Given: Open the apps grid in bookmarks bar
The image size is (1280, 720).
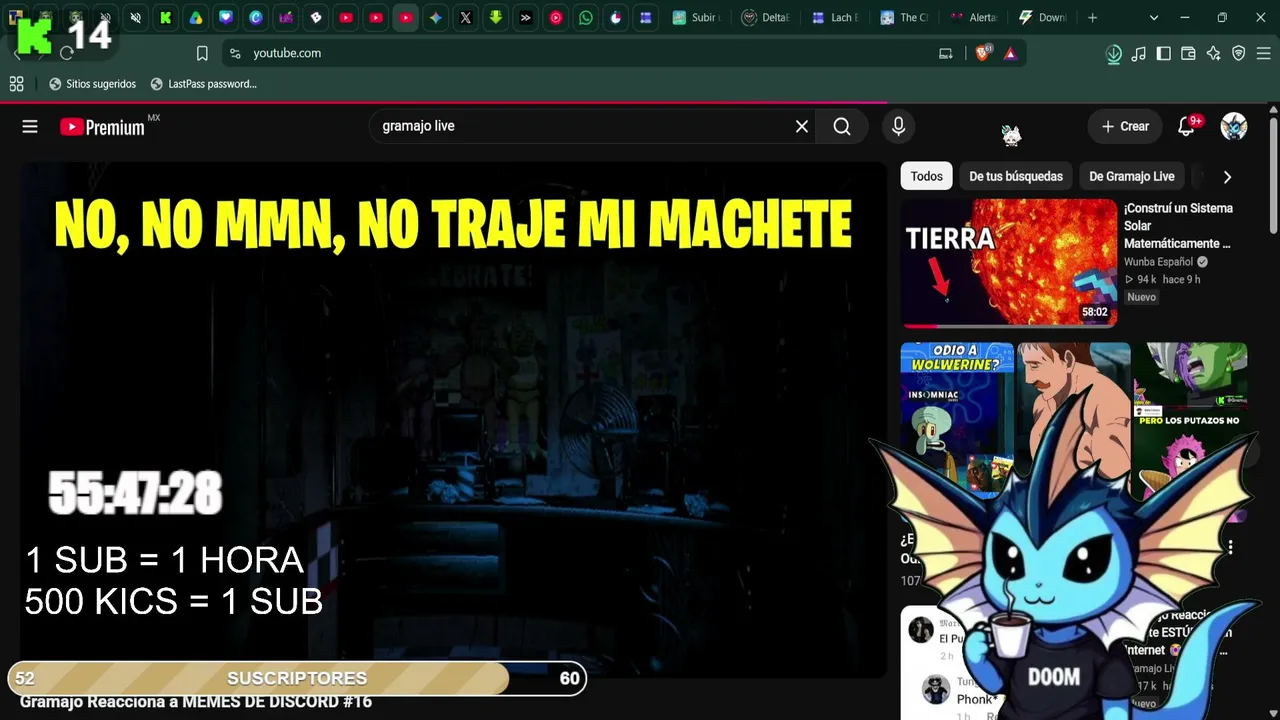Looking at the screenshot, I should point(16,84).
